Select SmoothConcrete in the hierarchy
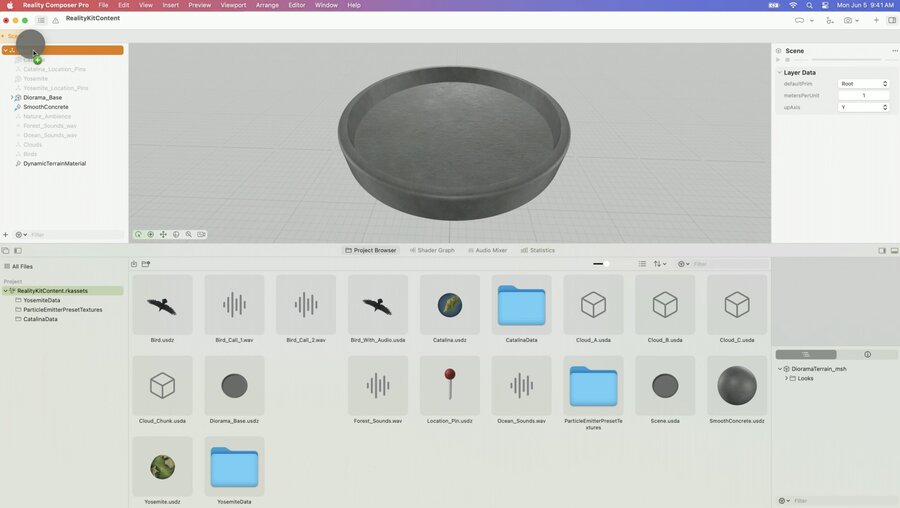900x508 pixels. (45, 107)
